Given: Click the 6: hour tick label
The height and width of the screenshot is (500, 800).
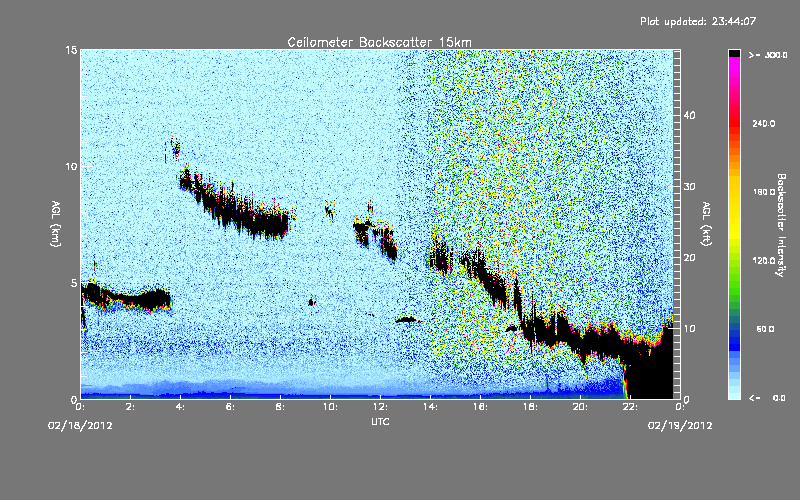Looking at the screenshot, I should point(231,407).
